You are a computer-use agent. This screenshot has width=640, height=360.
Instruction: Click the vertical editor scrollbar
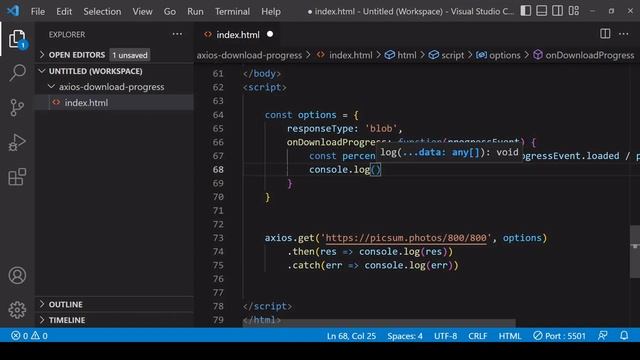pos(635,251)
